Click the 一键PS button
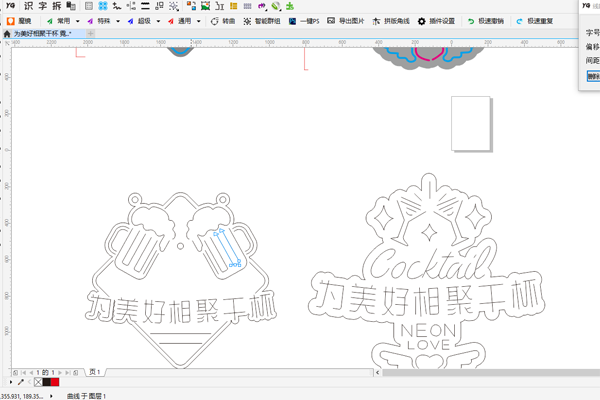The image size is (600, 400). [304, 21]
